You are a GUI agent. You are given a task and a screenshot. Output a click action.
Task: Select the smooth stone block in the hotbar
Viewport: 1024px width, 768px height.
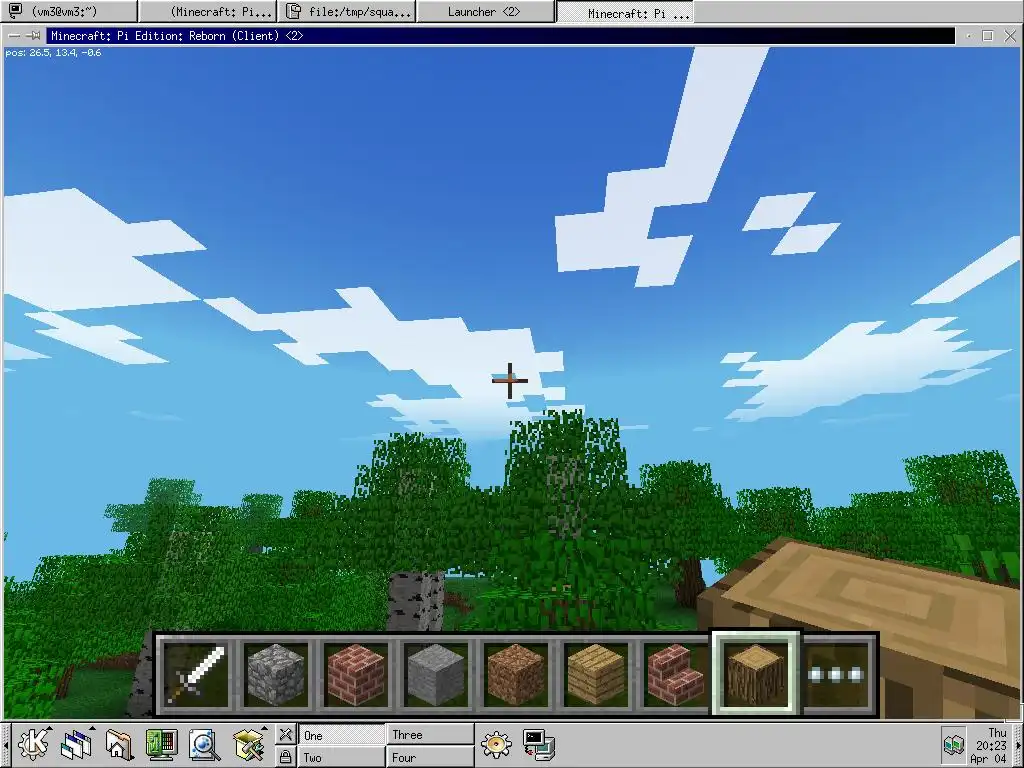coord(436,675)
